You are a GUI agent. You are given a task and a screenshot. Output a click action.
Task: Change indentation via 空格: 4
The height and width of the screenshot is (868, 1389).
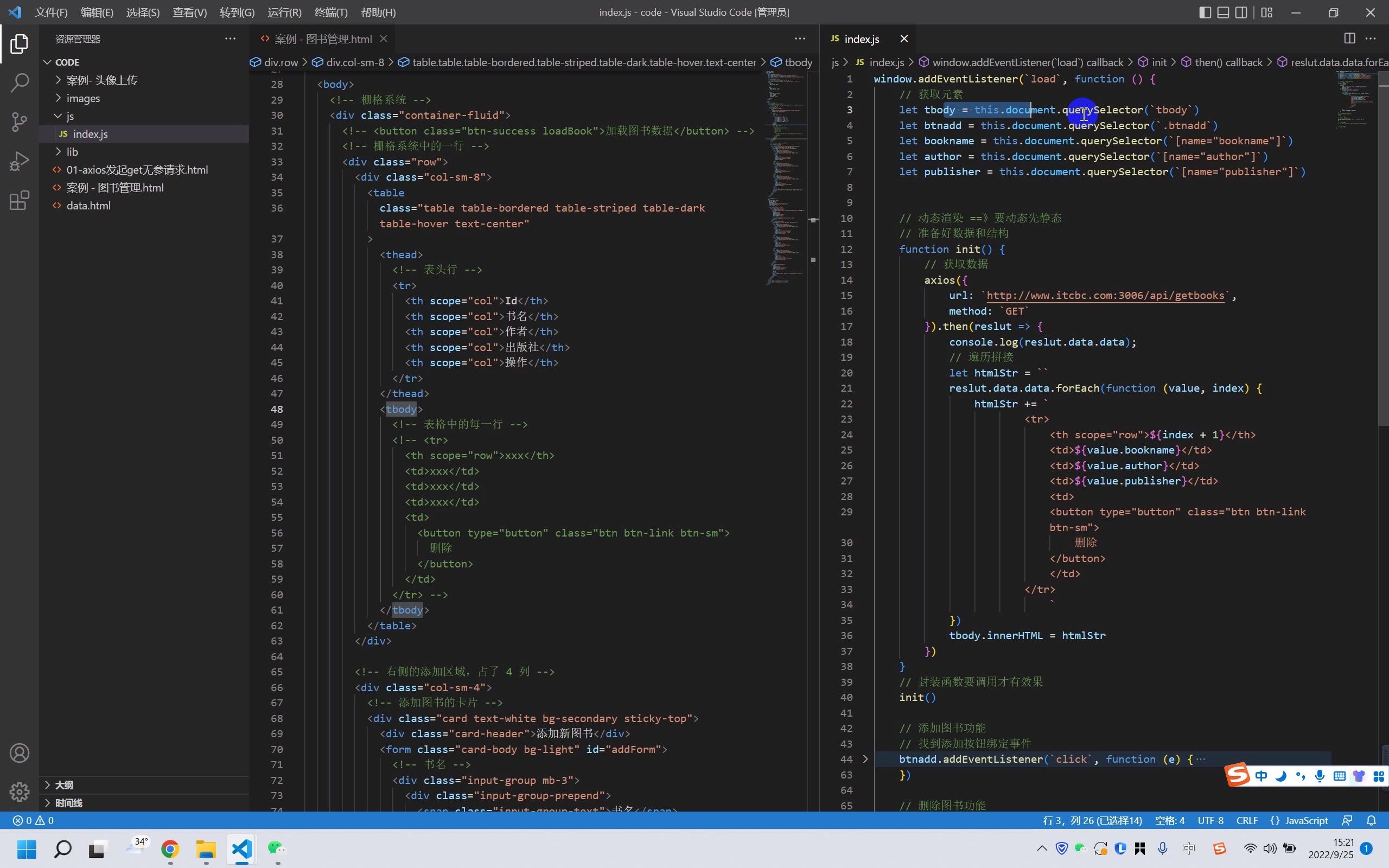click(1170, 820)
